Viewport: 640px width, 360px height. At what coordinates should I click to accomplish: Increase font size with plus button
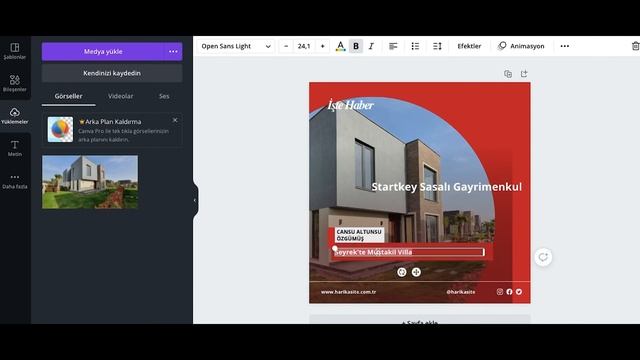pyautogui.click(x=322, y=46)
